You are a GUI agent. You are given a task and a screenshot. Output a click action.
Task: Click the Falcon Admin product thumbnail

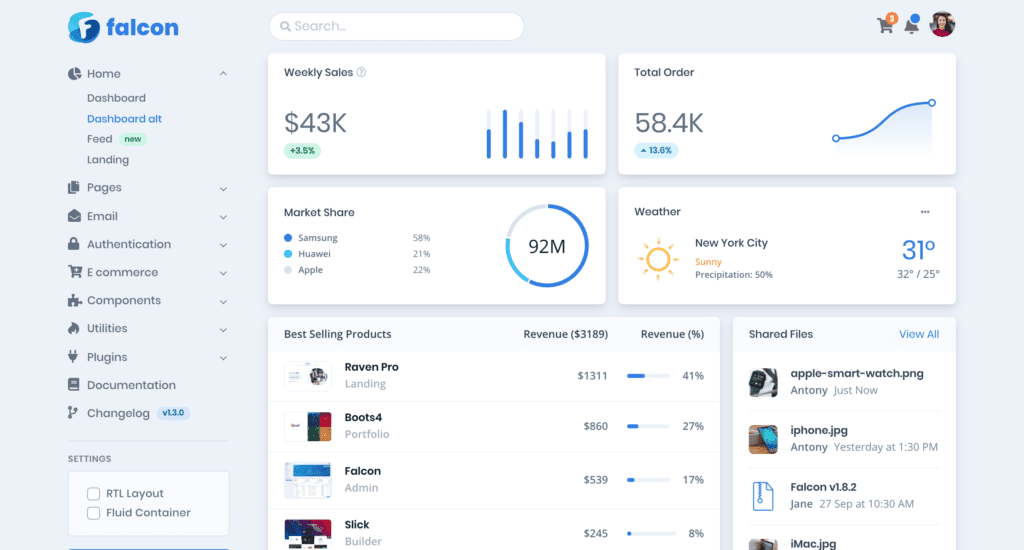coord(308,480)
